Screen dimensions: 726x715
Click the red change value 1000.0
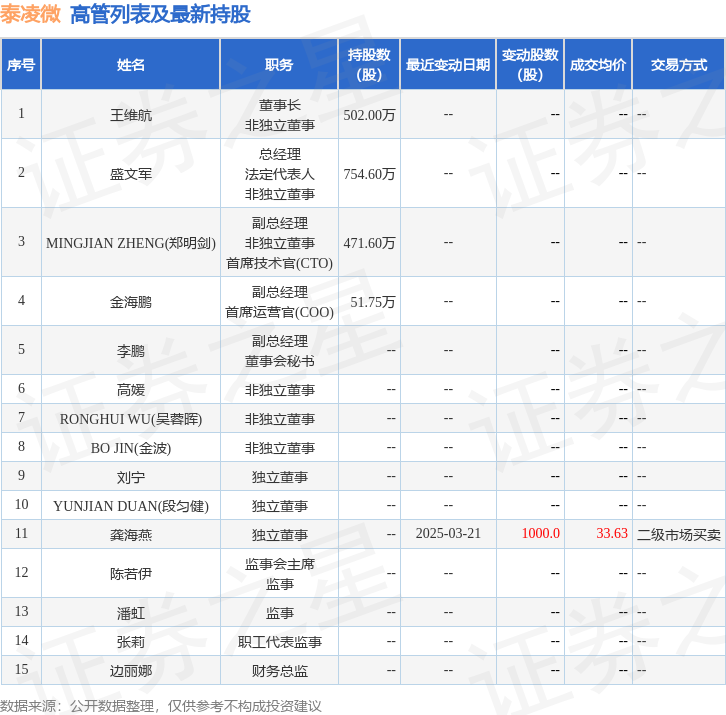pyautogui.click(x=540, y=533)
